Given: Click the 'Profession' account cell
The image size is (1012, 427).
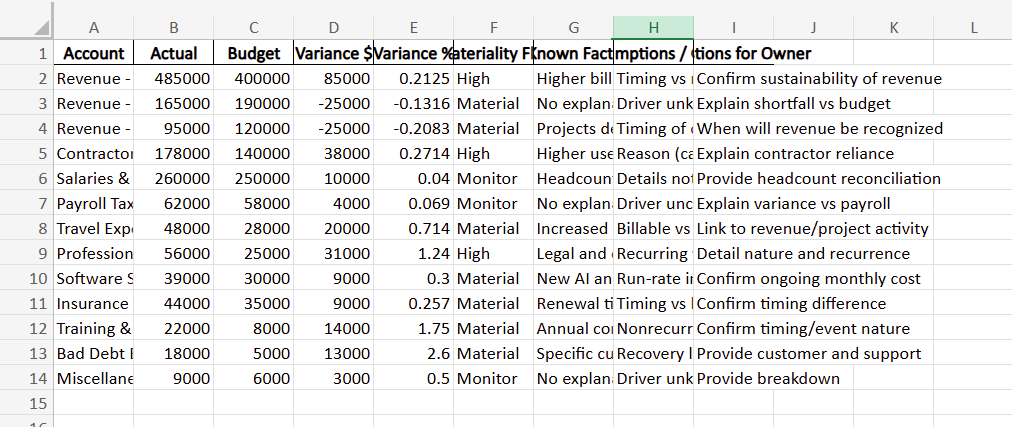Looking at the screenshot, I should click(94, 253).
